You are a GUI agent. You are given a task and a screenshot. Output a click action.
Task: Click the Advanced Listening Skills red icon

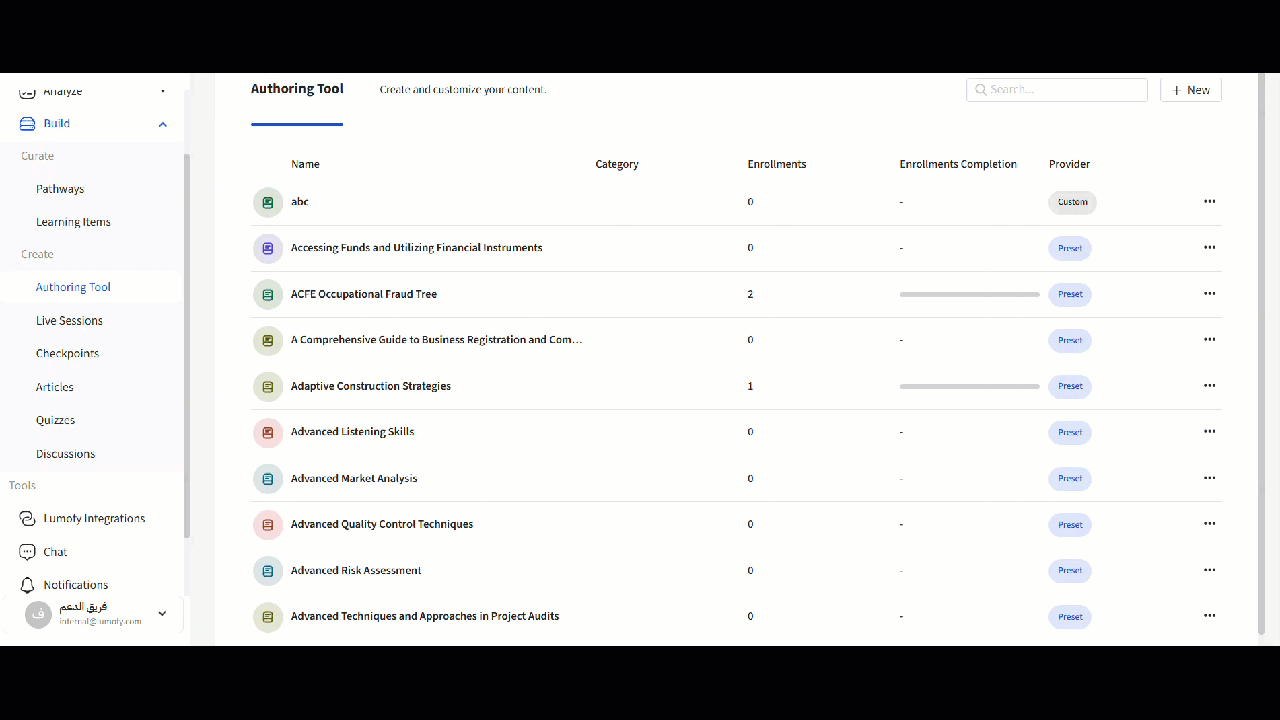268,433
